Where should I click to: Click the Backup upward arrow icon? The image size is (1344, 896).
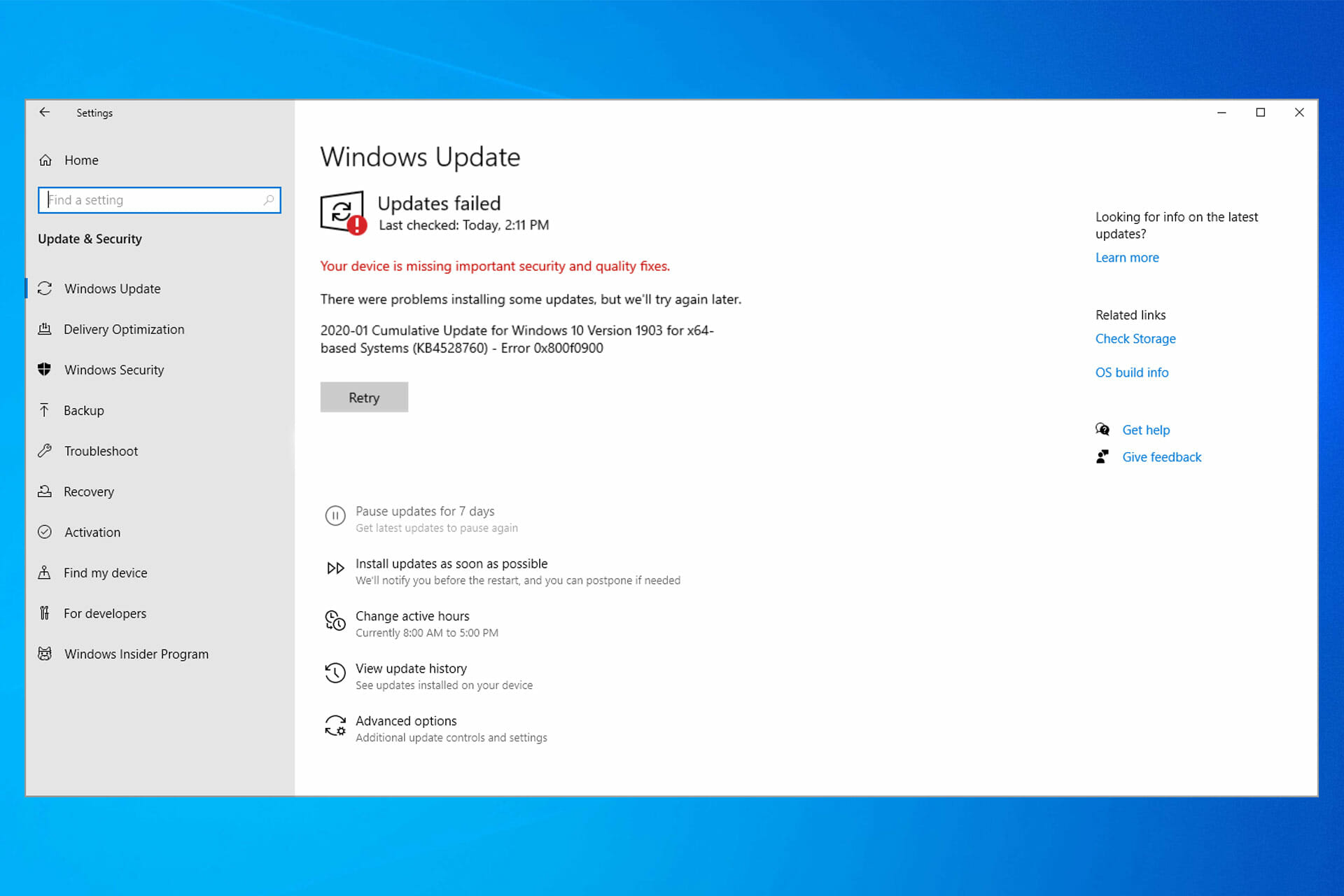point(45,410)
